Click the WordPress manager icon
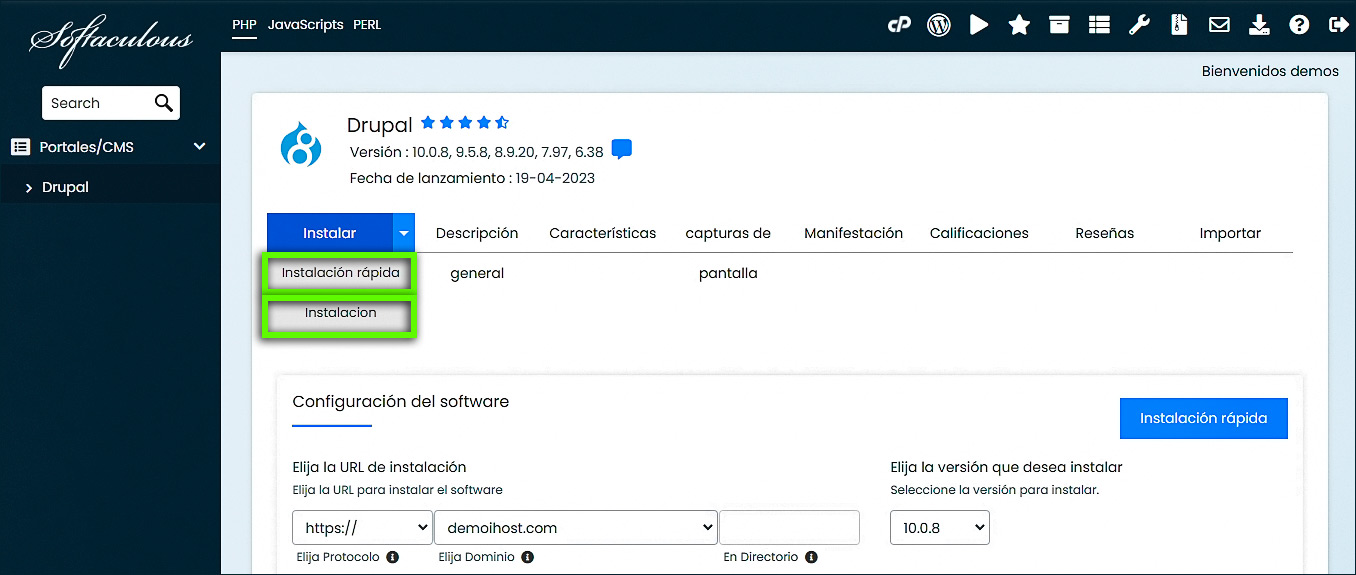The height and width of the screenshot is (575, 1356). [939, 25]
